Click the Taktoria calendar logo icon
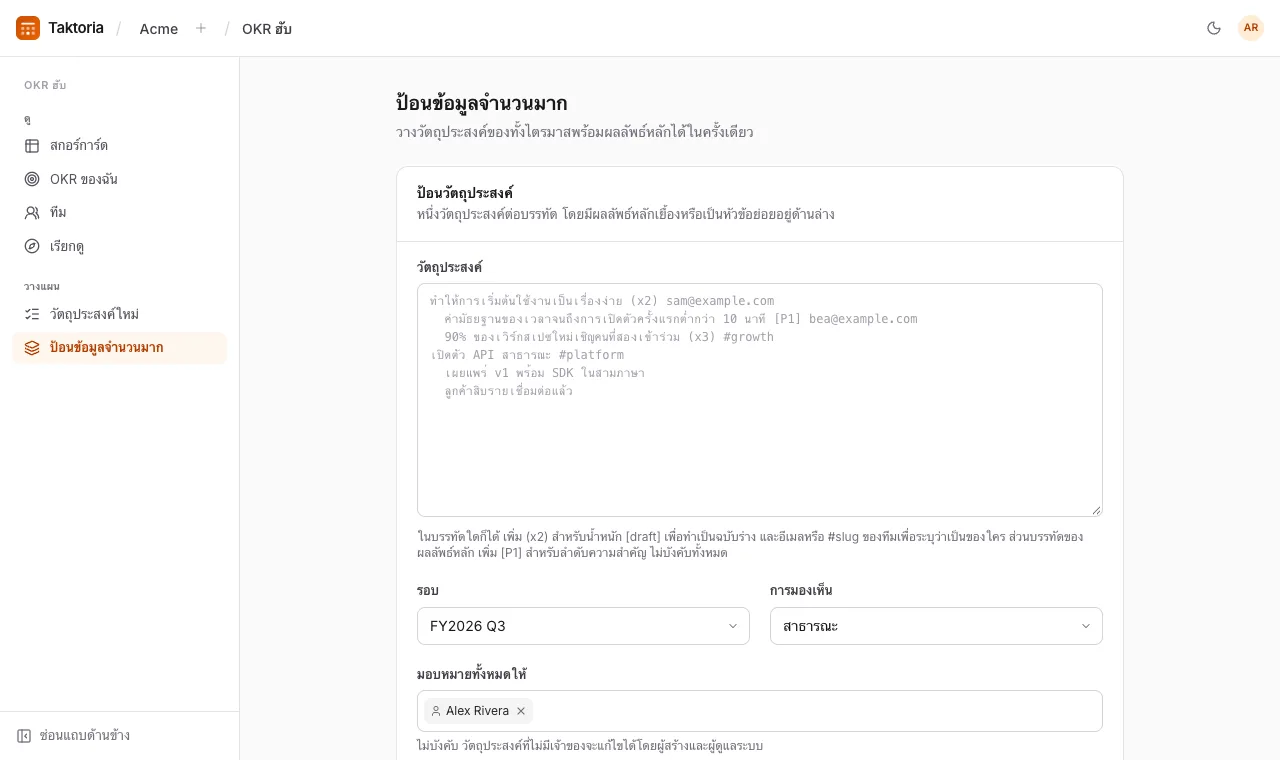Screen dimensions: 1280x760 click(28, 28)
